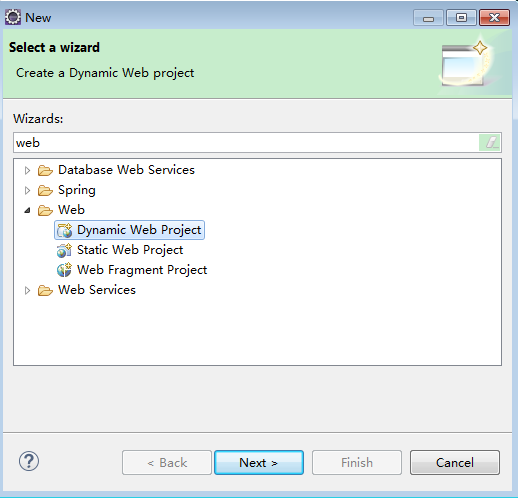Image resolution: width=518 pixels, height=498 pixels.
Task: Click the Web Services folder icon
Action: point(45,290)
